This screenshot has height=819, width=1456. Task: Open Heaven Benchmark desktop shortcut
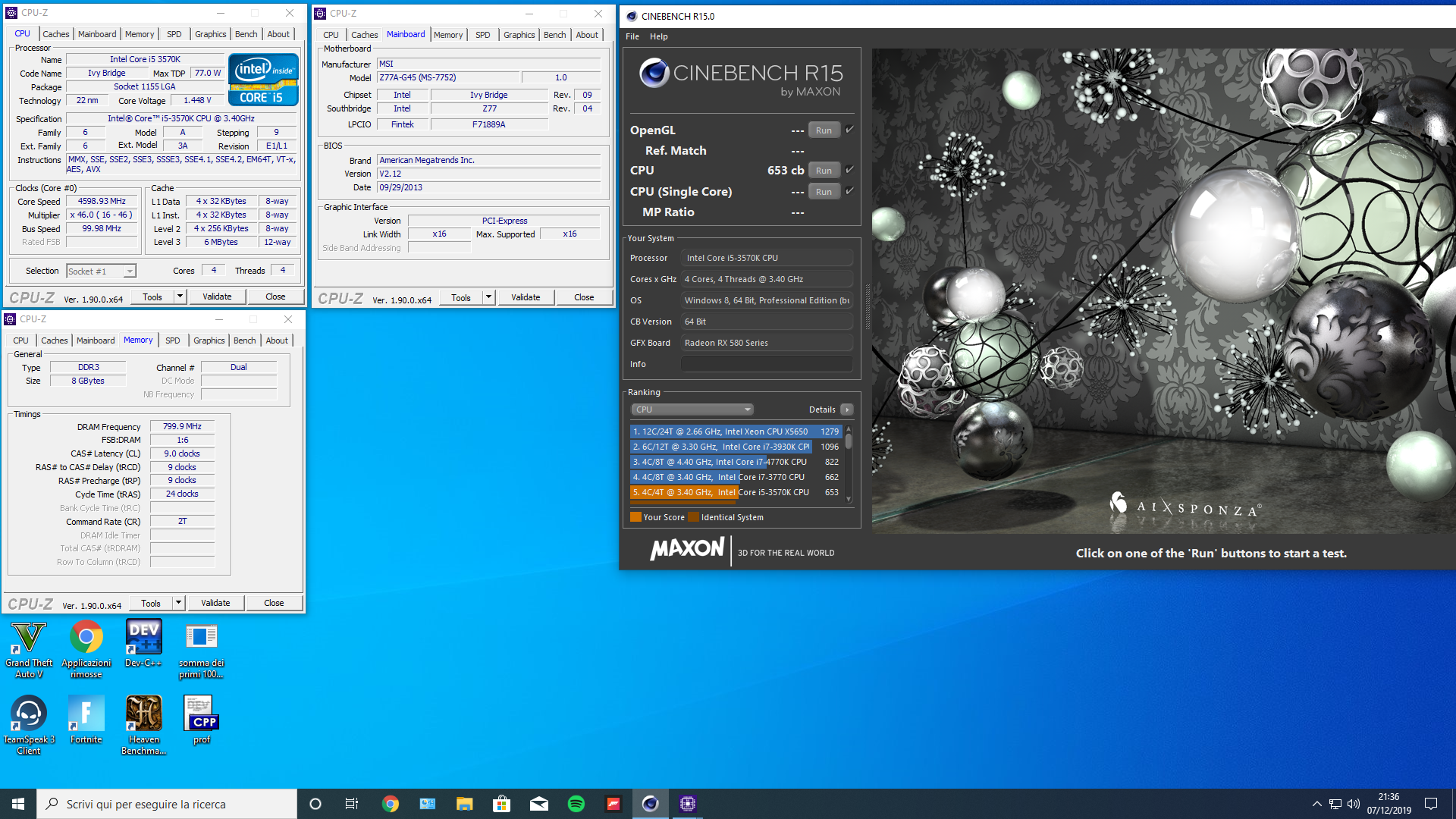[144, 725]
